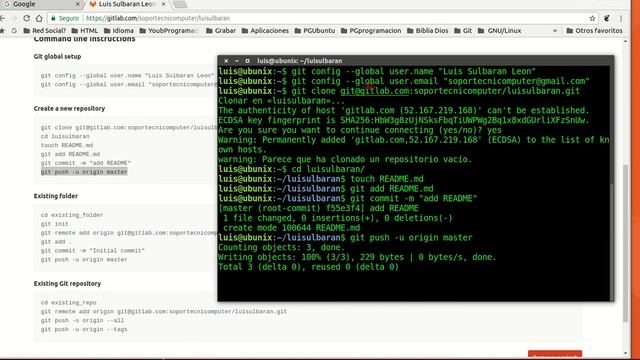
Task: Go to browser home page icon
Action: 39,18
